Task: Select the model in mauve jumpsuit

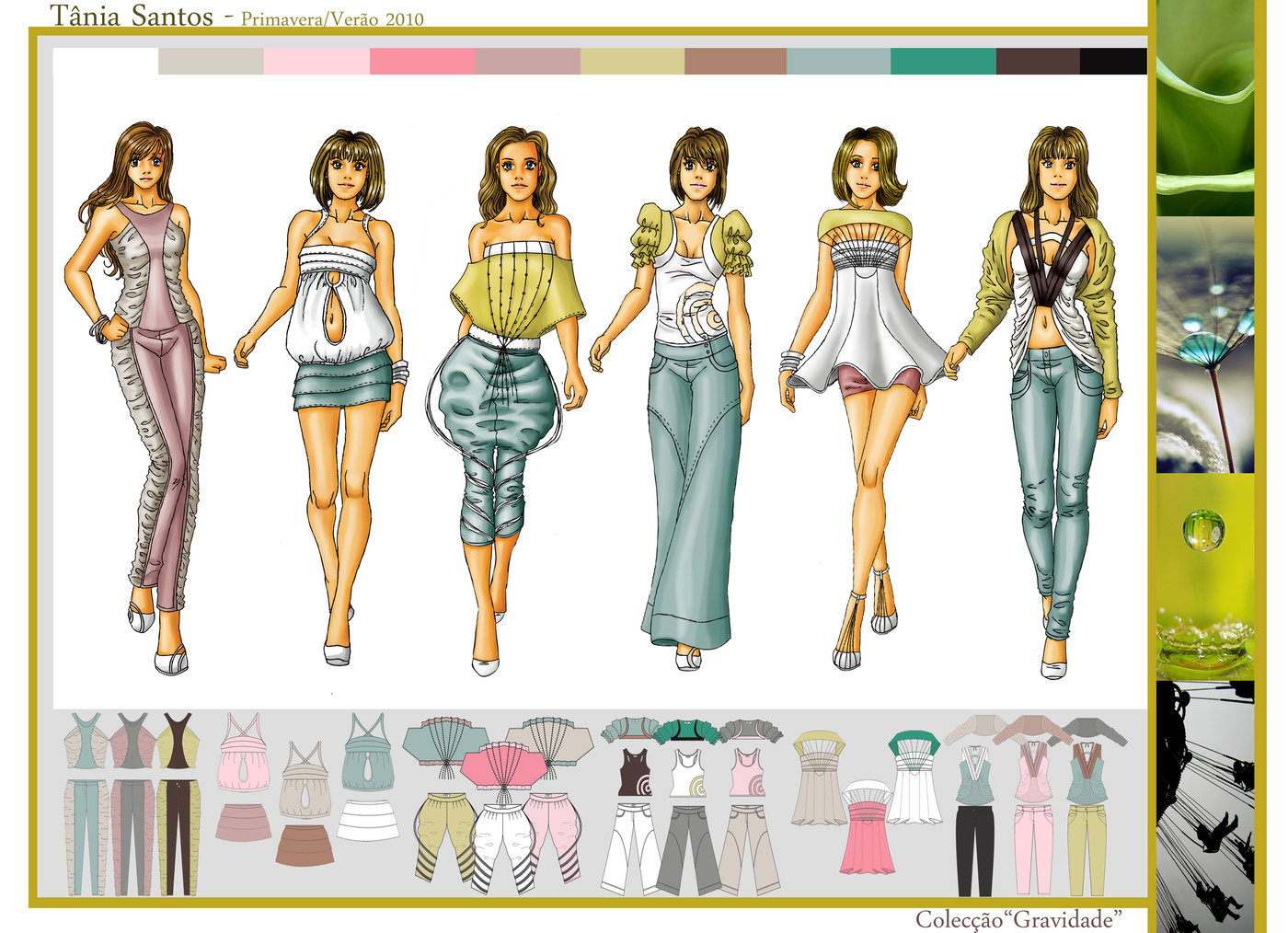Action: [147, 396]
